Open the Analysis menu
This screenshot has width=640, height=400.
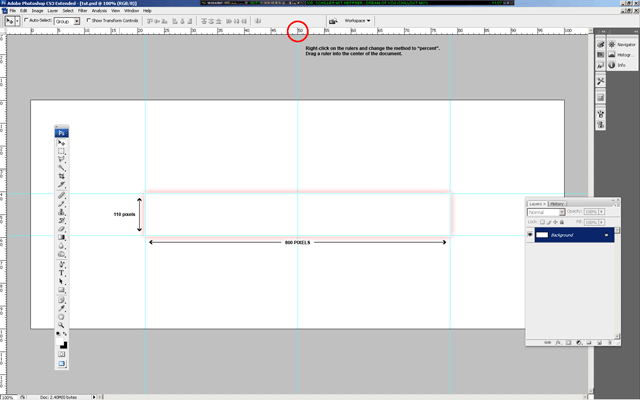pos(99,11)
